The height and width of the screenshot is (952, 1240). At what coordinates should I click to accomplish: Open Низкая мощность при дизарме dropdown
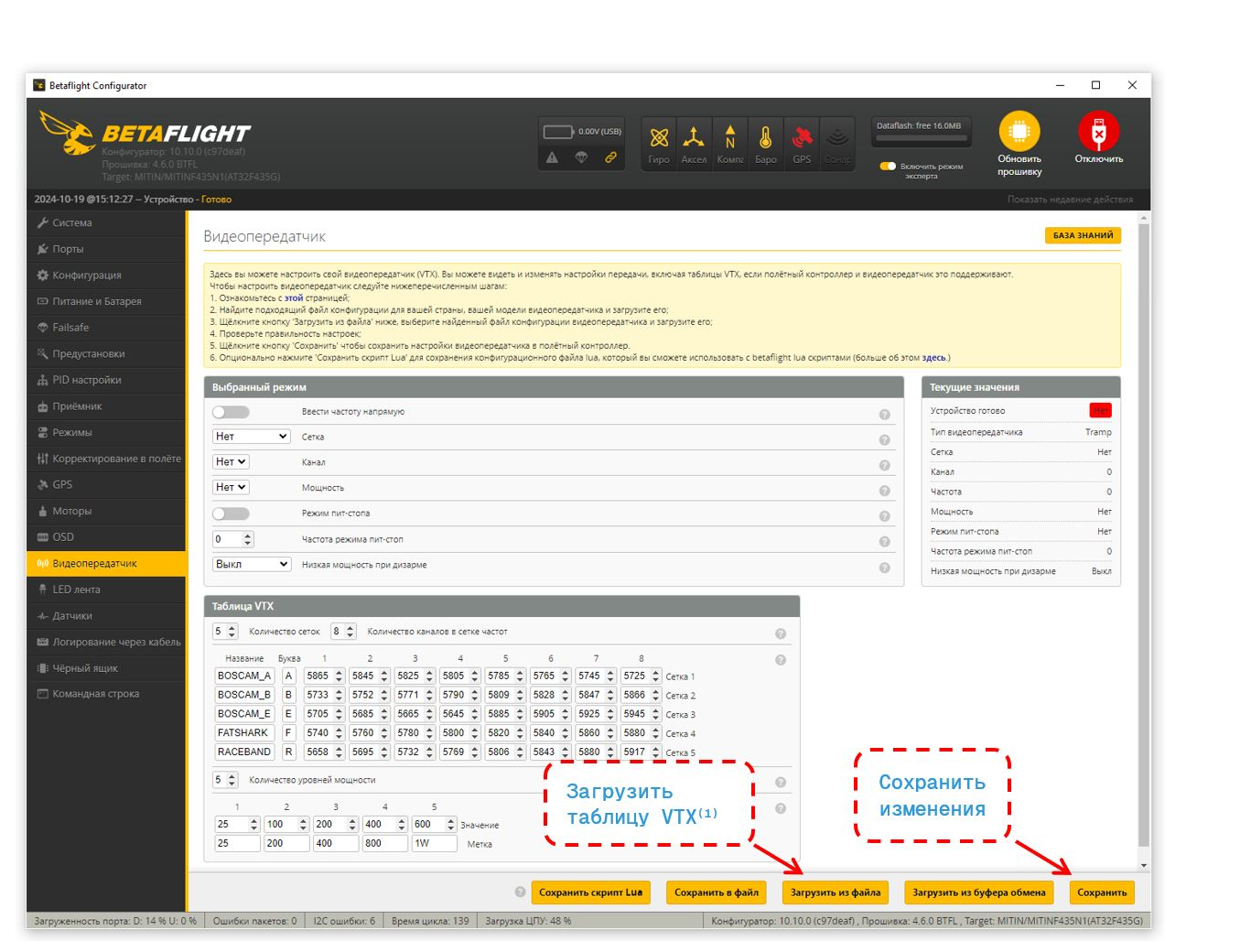pos(252,564)
